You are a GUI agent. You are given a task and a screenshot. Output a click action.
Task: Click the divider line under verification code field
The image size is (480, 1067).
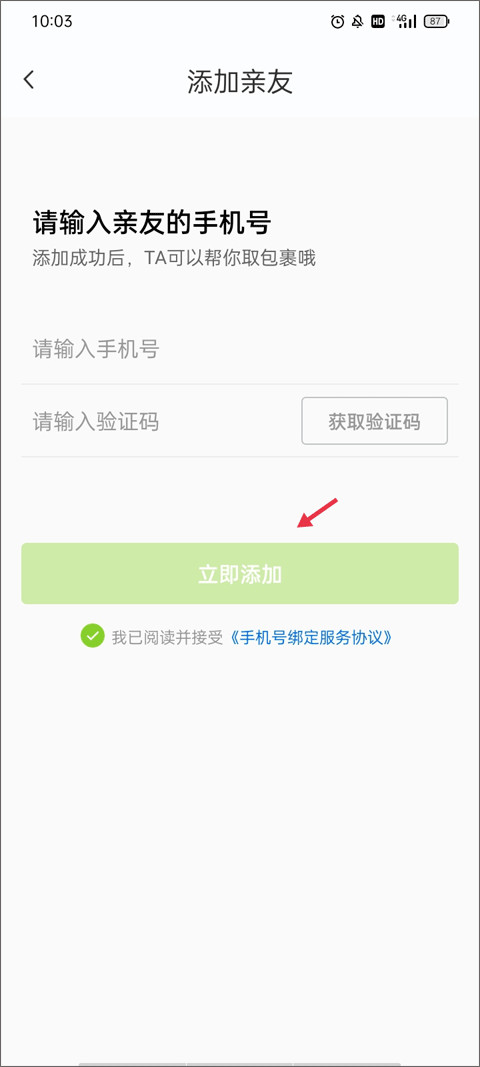240,456
